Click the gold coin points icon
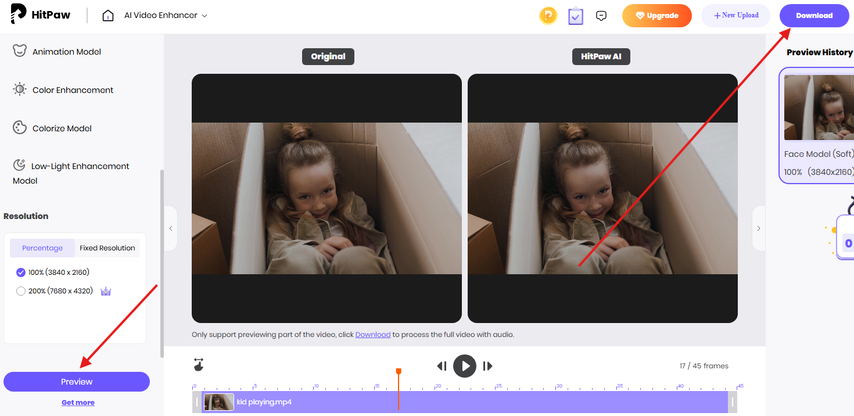Image resolution: width=854 pixels, height=416 pixels. coord(548,16)
